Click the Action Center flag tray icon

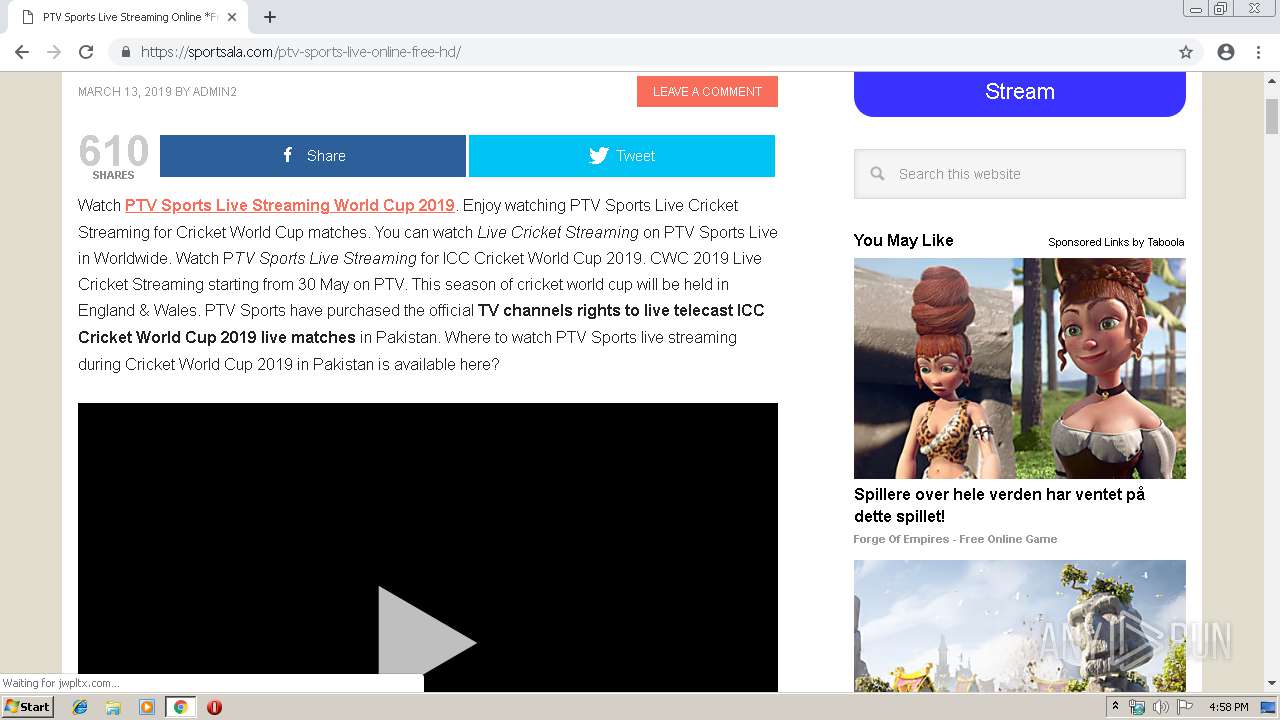1184,707
